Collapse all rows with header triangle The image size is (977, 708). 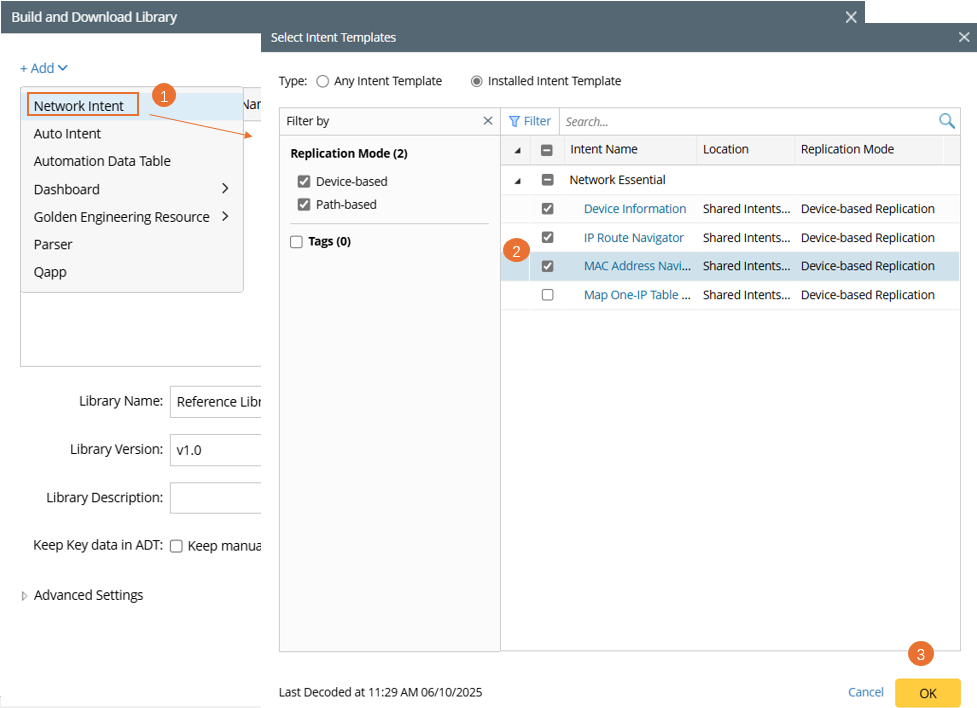(x=517, y=151)
